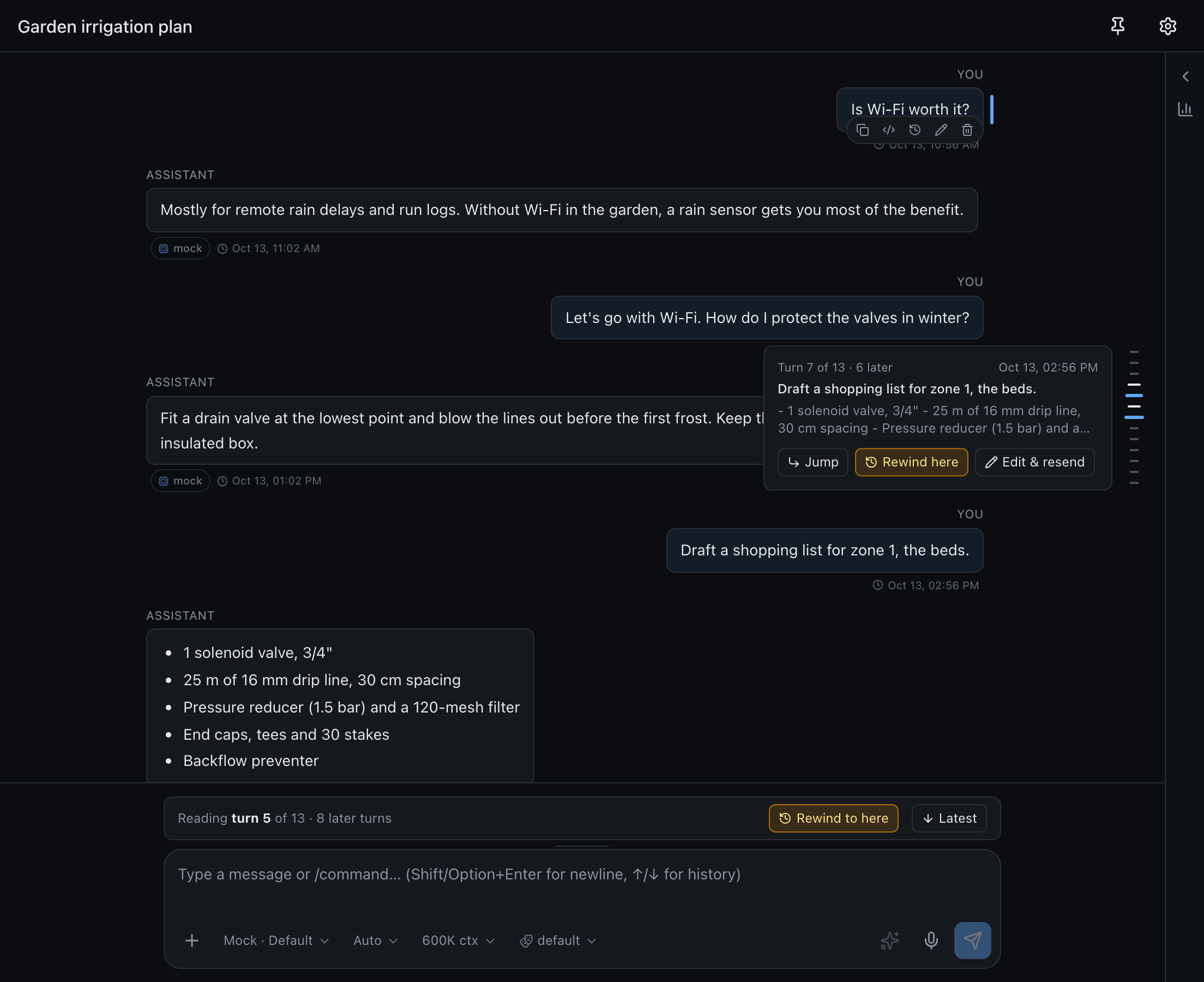Open the default persona dropdown

(x=558, y=940)
